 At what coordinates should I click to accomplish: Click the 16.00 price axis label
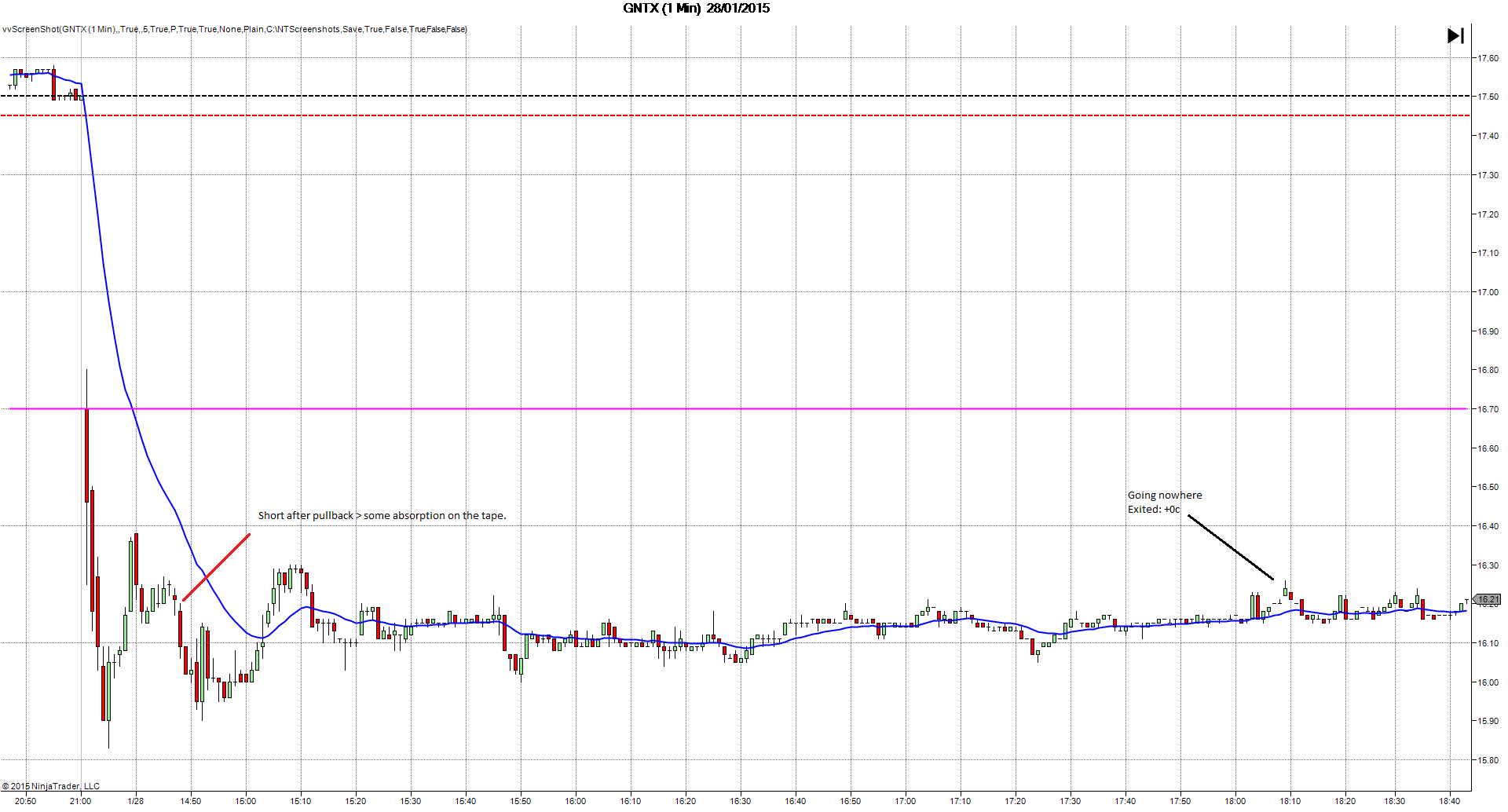1488,682
